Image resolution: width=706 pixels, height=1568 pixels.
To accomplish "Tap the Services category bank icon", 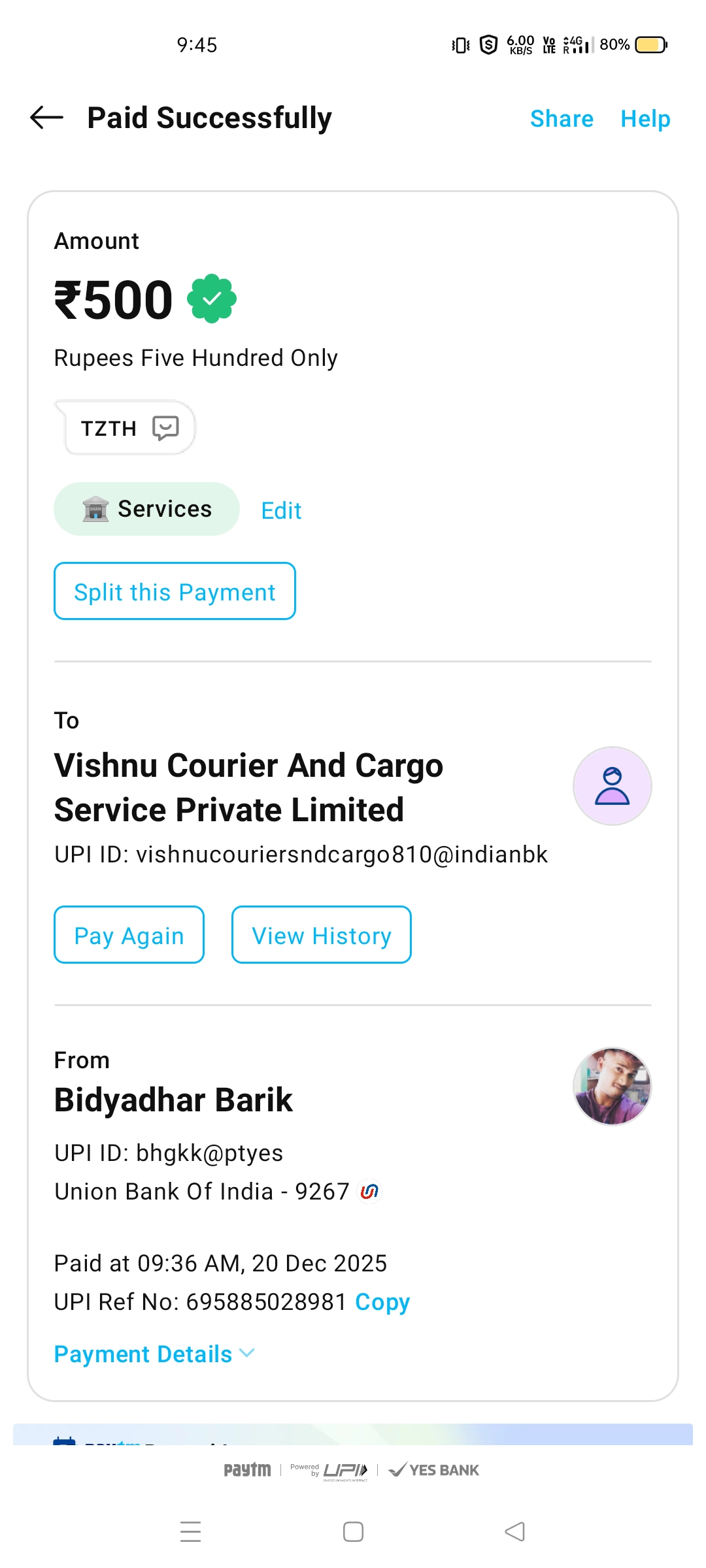I will (95, 509).
